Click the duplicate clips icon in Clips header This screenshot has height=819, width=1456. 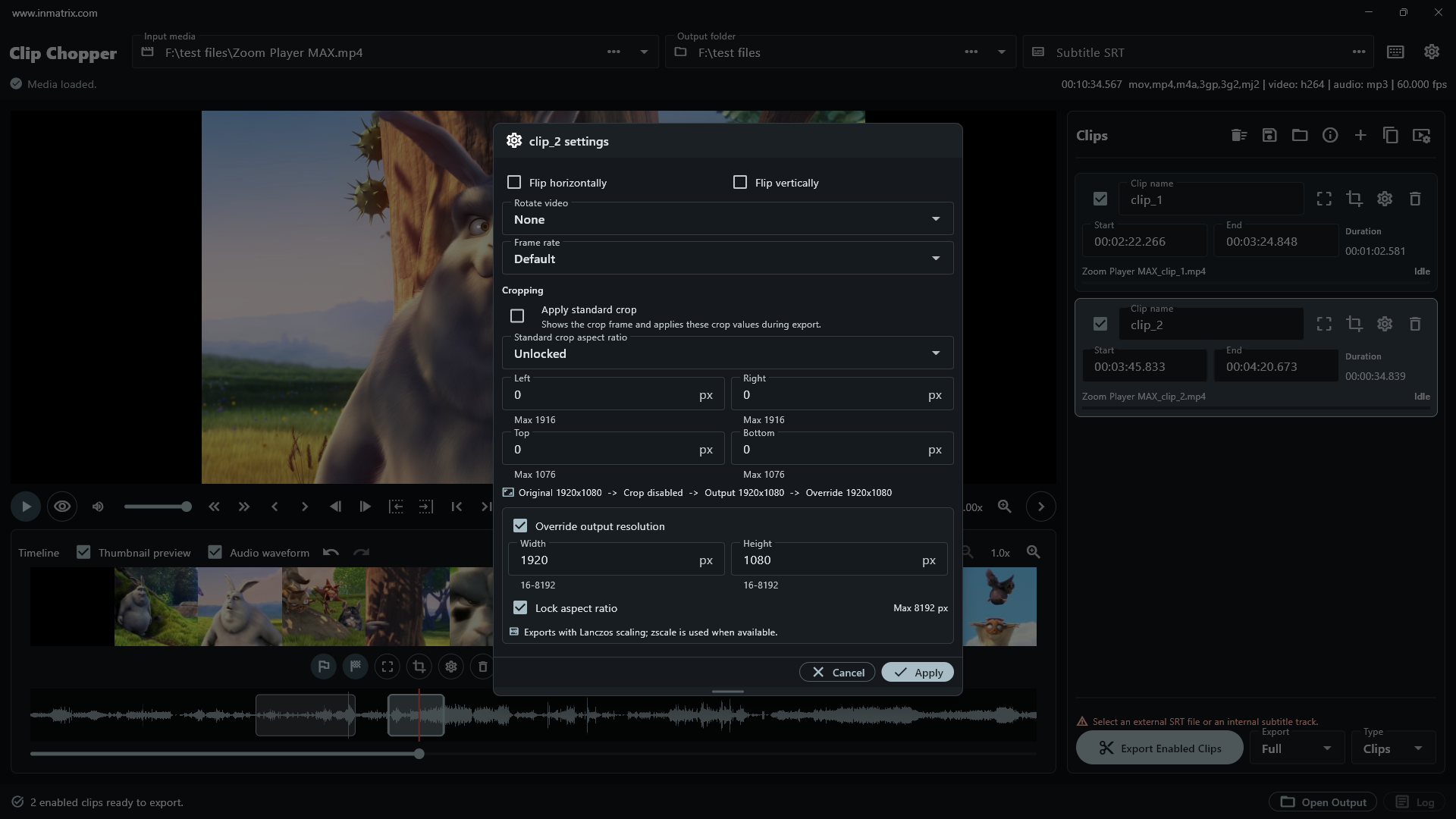click(x=1391, y=136)
